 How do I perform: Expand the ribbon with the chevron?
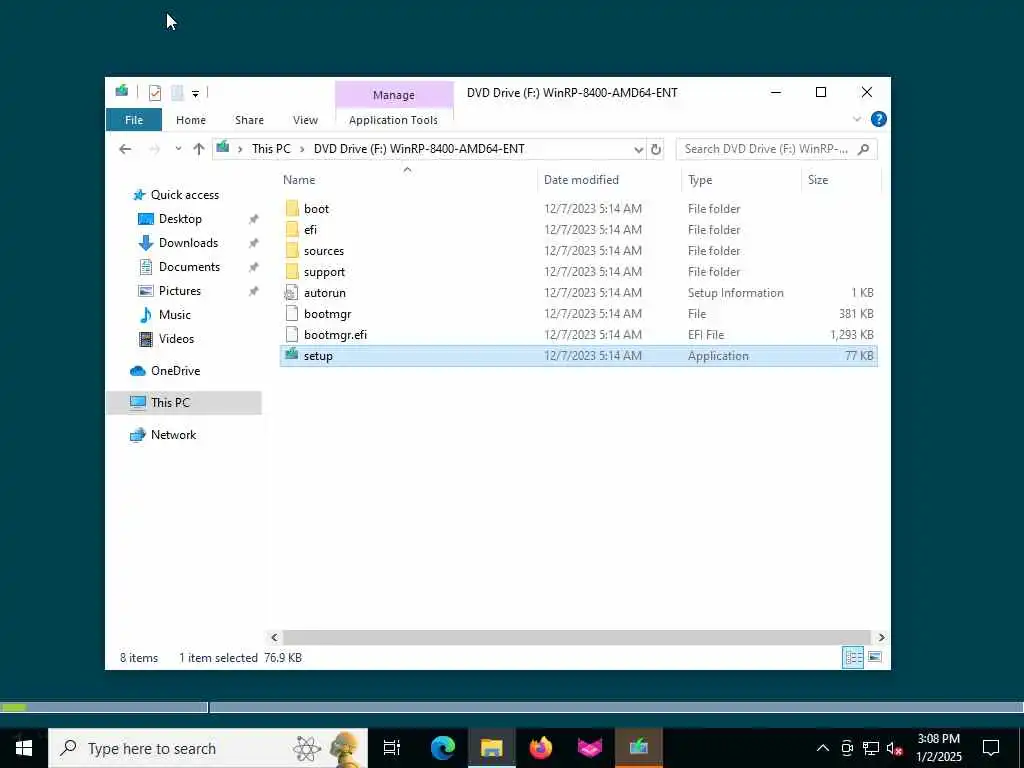coord(857,120)
